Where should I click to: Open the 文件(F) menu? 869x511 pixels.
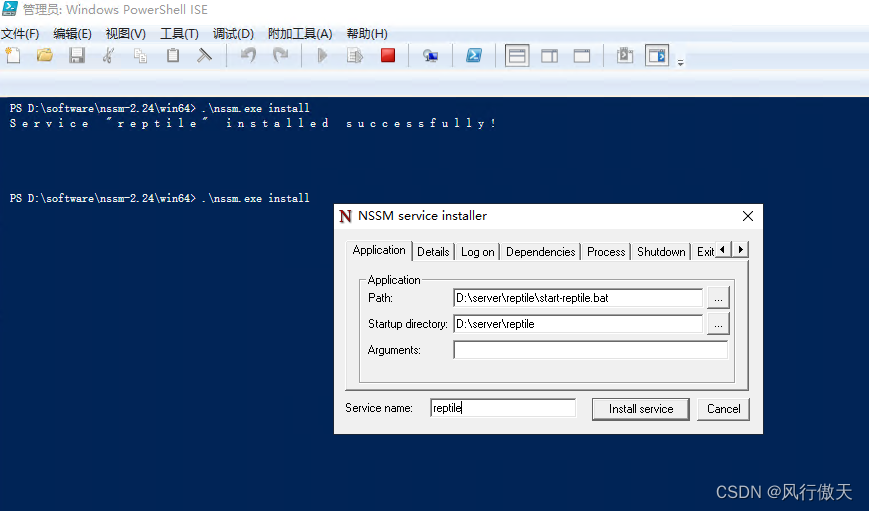pos(20,34)
